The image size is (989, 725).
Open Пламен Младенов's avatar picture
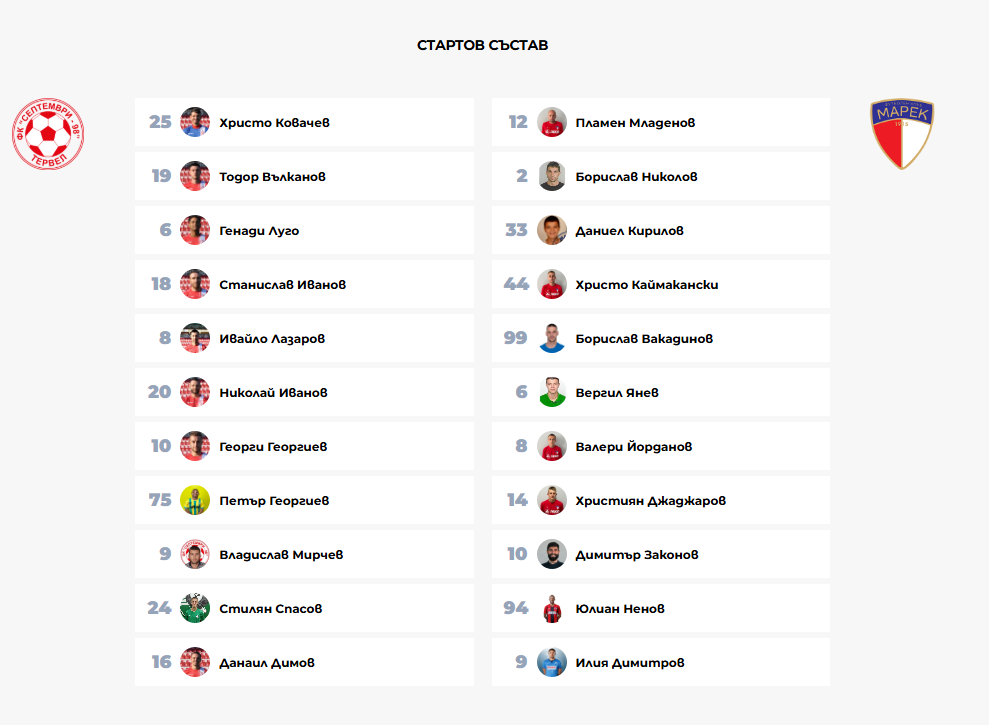[552, 122]
